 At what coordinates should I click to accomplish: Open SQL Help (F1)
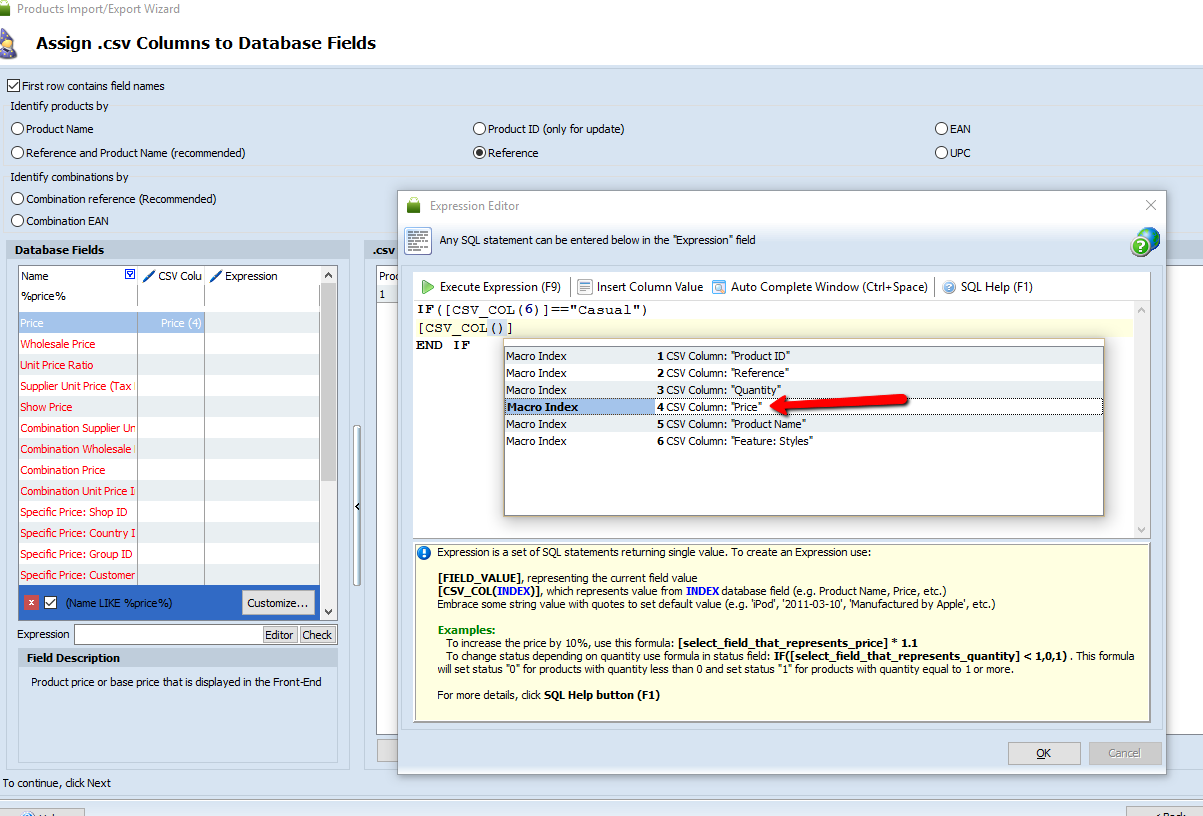coord(987,287)
